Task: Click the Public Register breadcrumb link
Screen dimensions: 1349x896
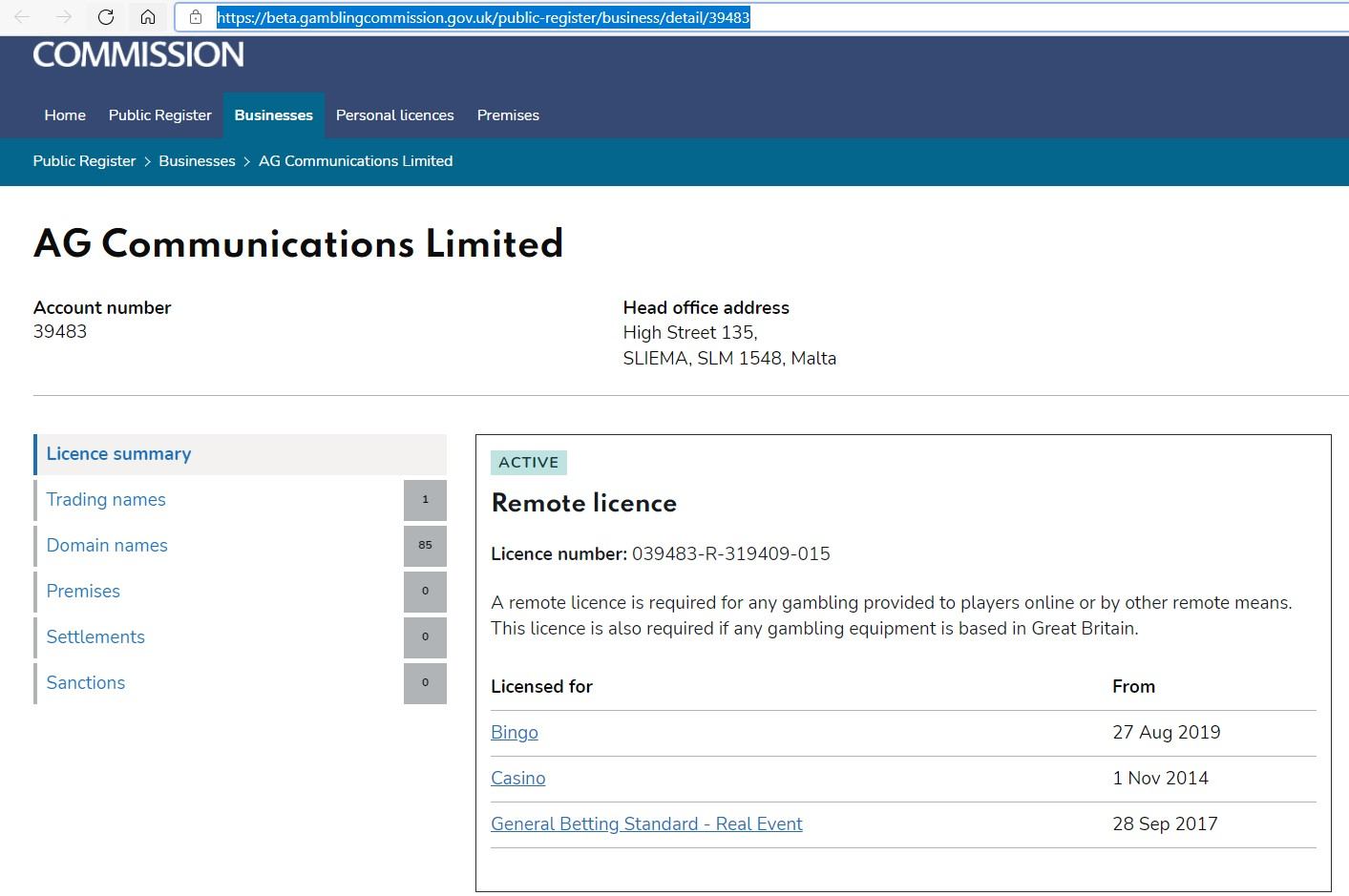Action: click(84, 161)
